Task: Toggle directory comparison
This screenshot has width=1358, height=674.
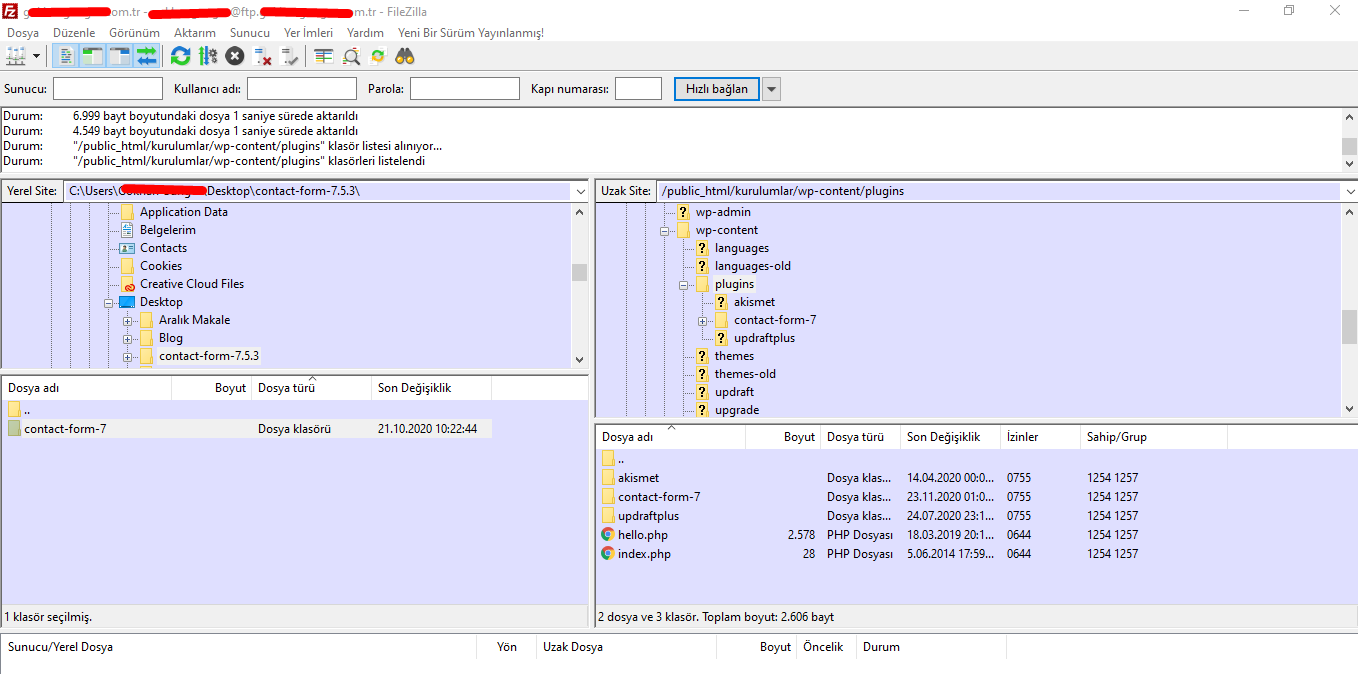Action: pyautogui.click(x=351, y=56)
